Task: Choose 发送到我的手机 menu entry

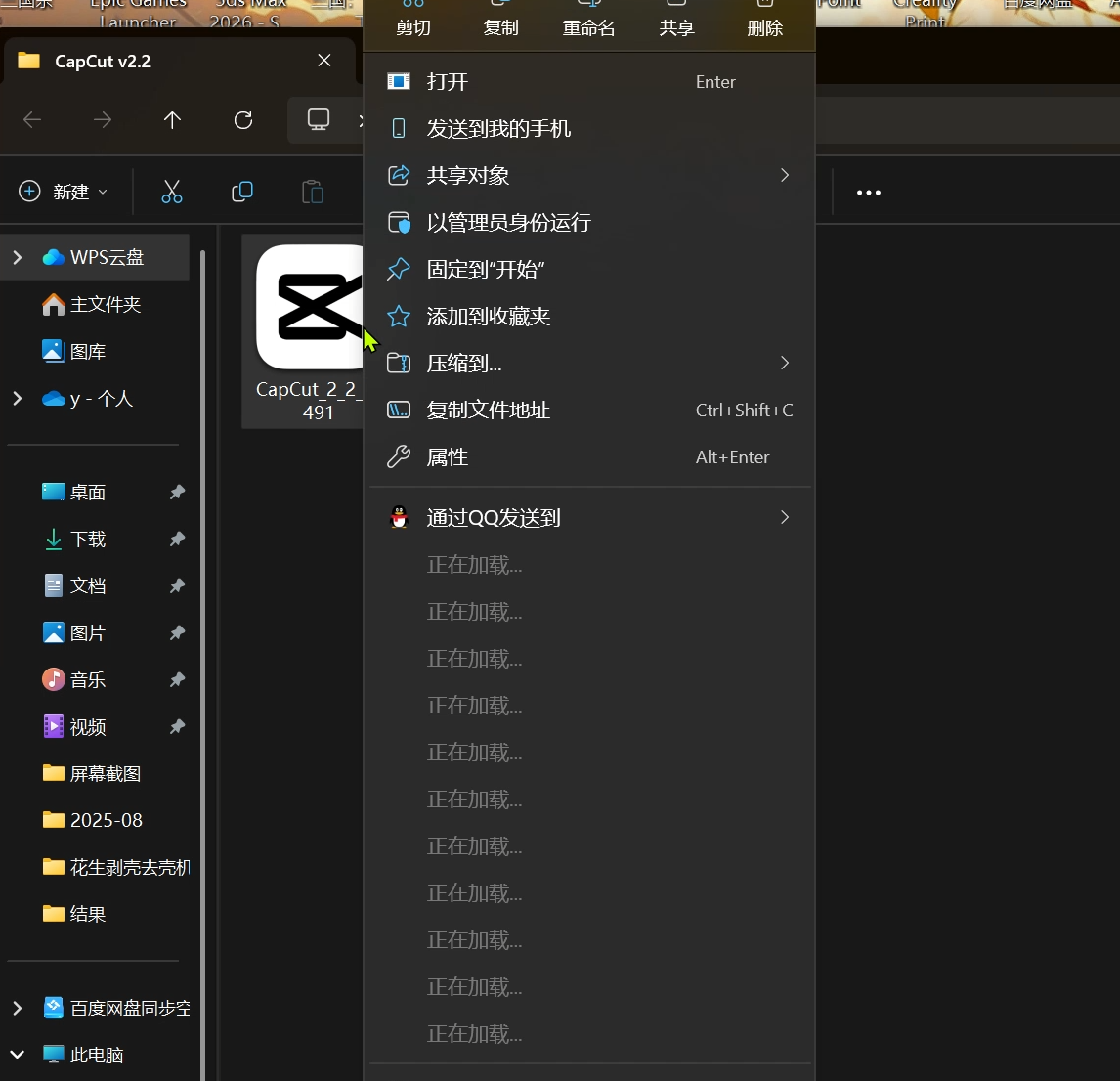Action: pyautogui.click(x=590, y=129)
